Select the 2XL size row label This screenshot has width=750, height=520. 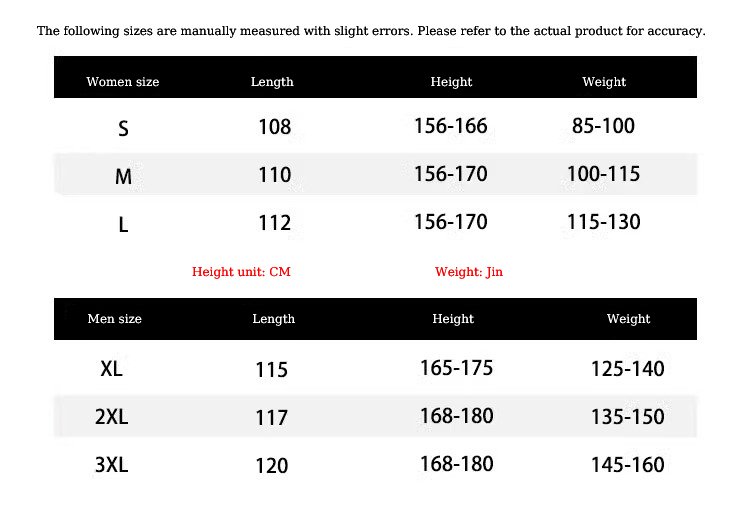click(111, 417)
